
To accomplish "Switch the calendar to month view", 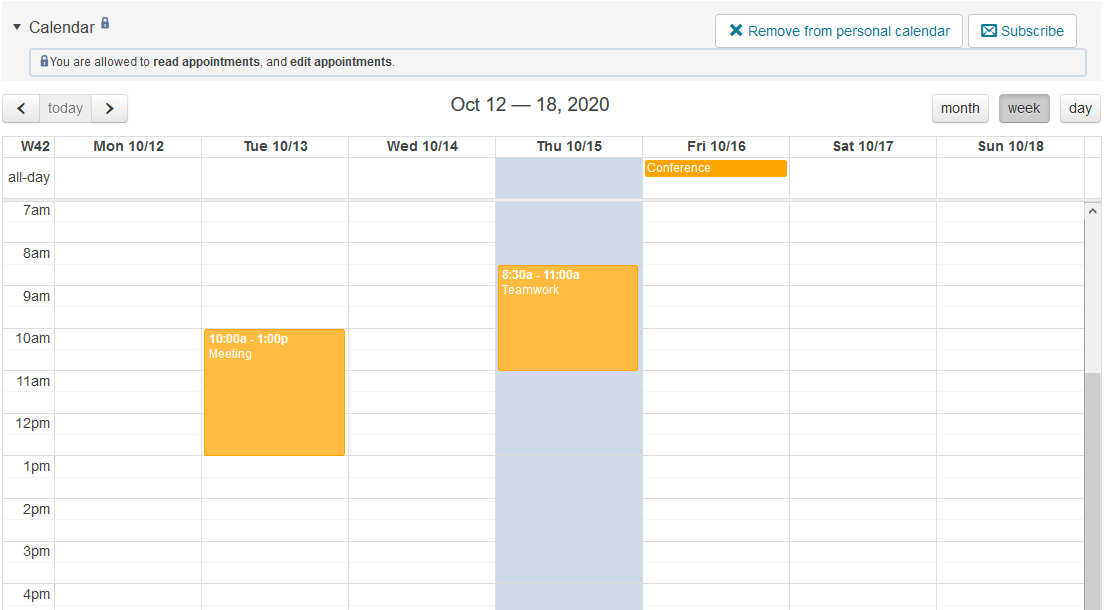I will [959, 108].
